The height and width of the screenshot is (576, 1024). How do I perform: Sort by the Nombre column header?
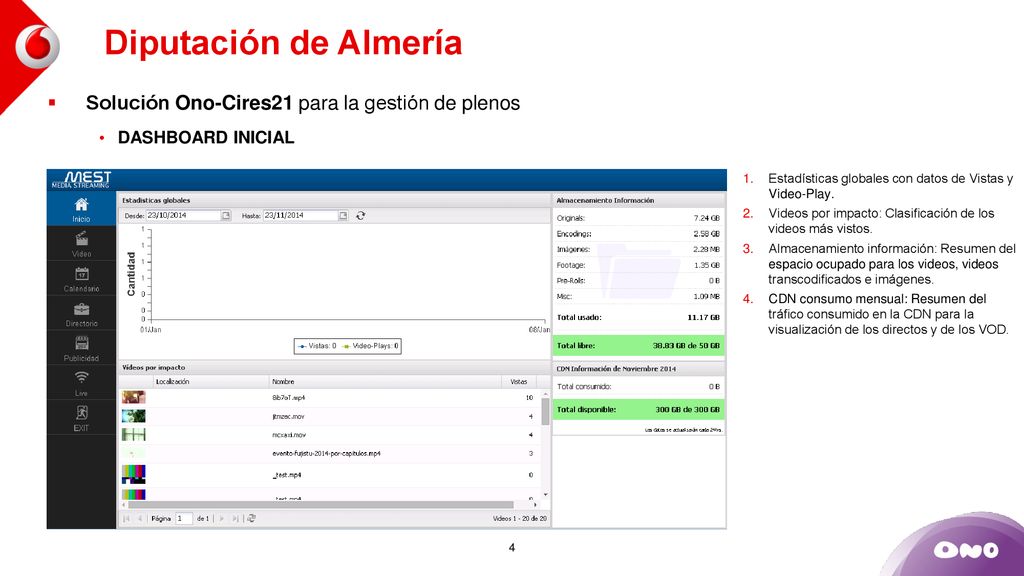tap(385, 381)
